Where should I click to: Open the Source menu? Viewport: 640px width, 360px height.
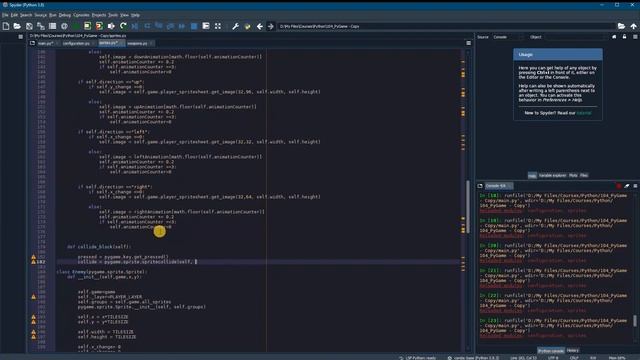click(x=40, y=15)
